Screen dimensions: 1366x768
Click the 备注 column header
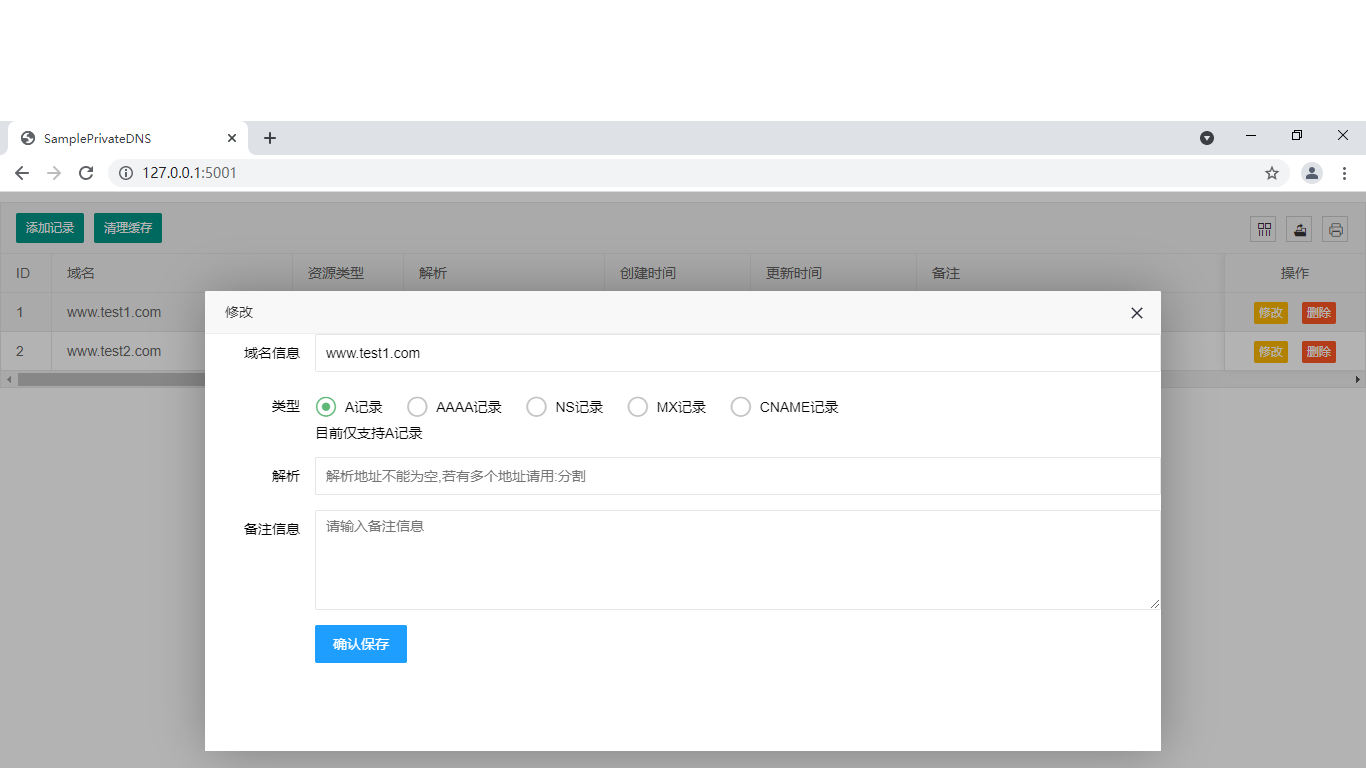tap(1070, 273)
